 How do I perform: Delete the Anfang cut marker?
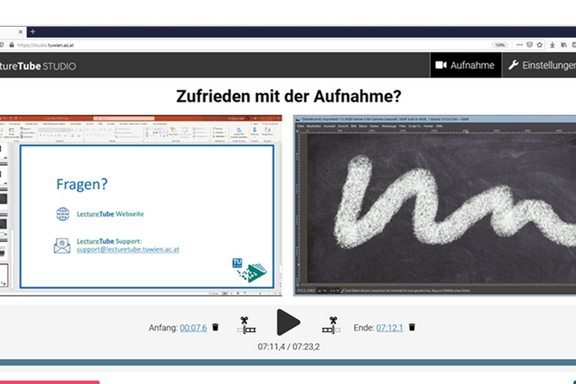(x=216, y=327)
